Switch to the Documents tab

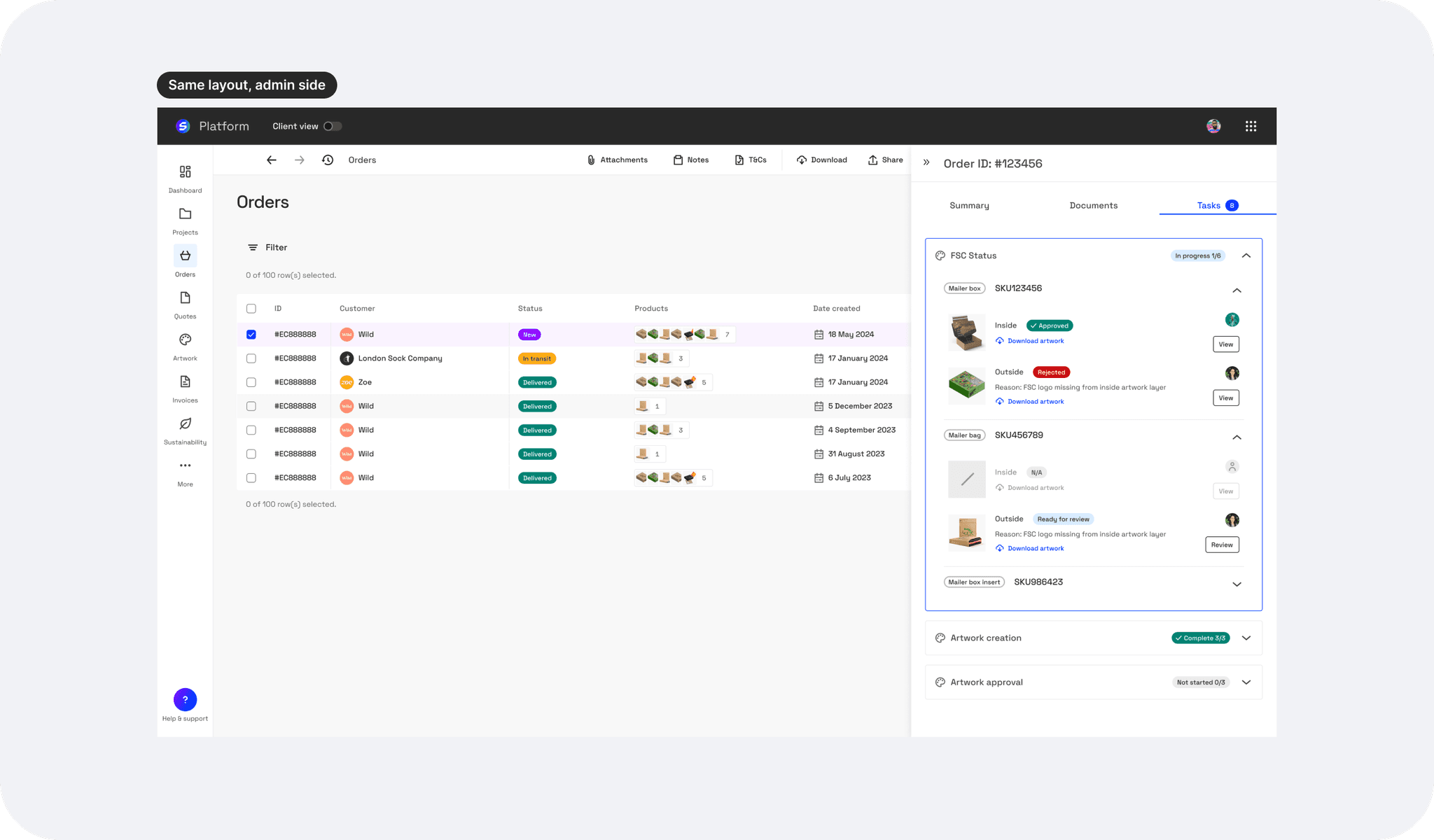coord(1093,205)
